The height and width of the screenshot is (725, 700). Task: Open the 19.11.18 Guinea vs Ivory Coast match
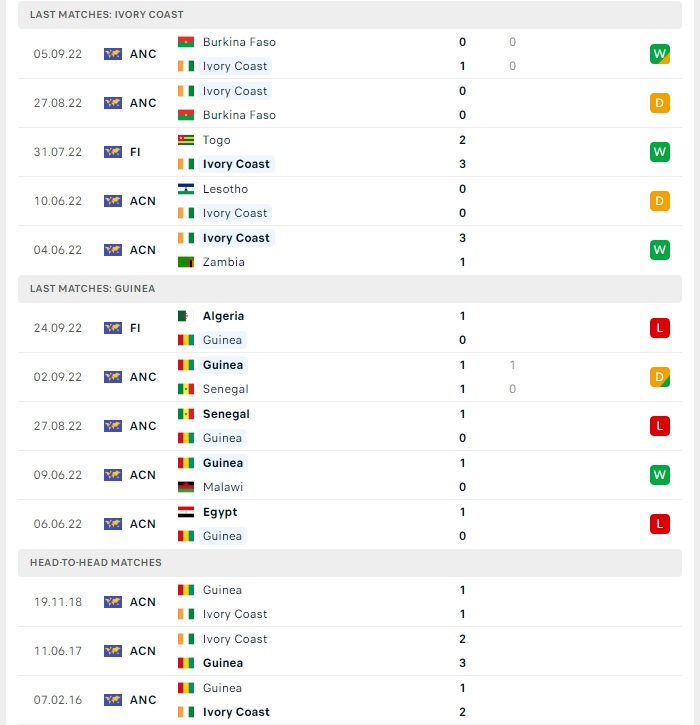point(350,602)
